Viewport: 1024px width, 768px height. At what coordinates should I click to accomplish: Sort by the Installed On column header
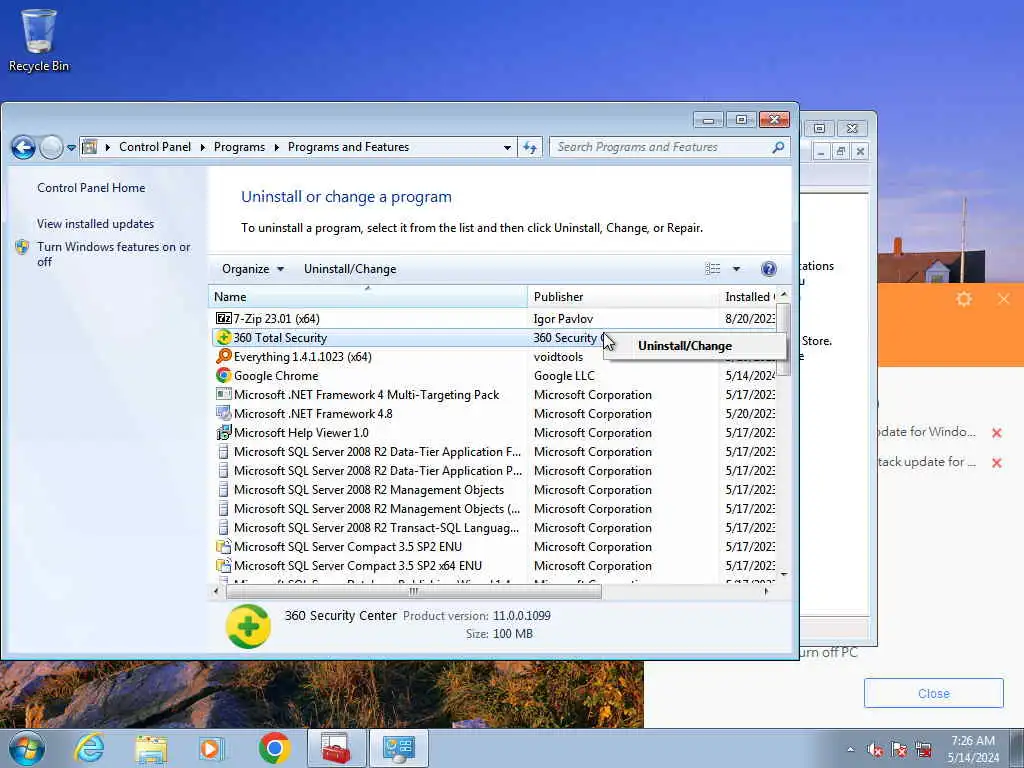(x=748, y=296)
